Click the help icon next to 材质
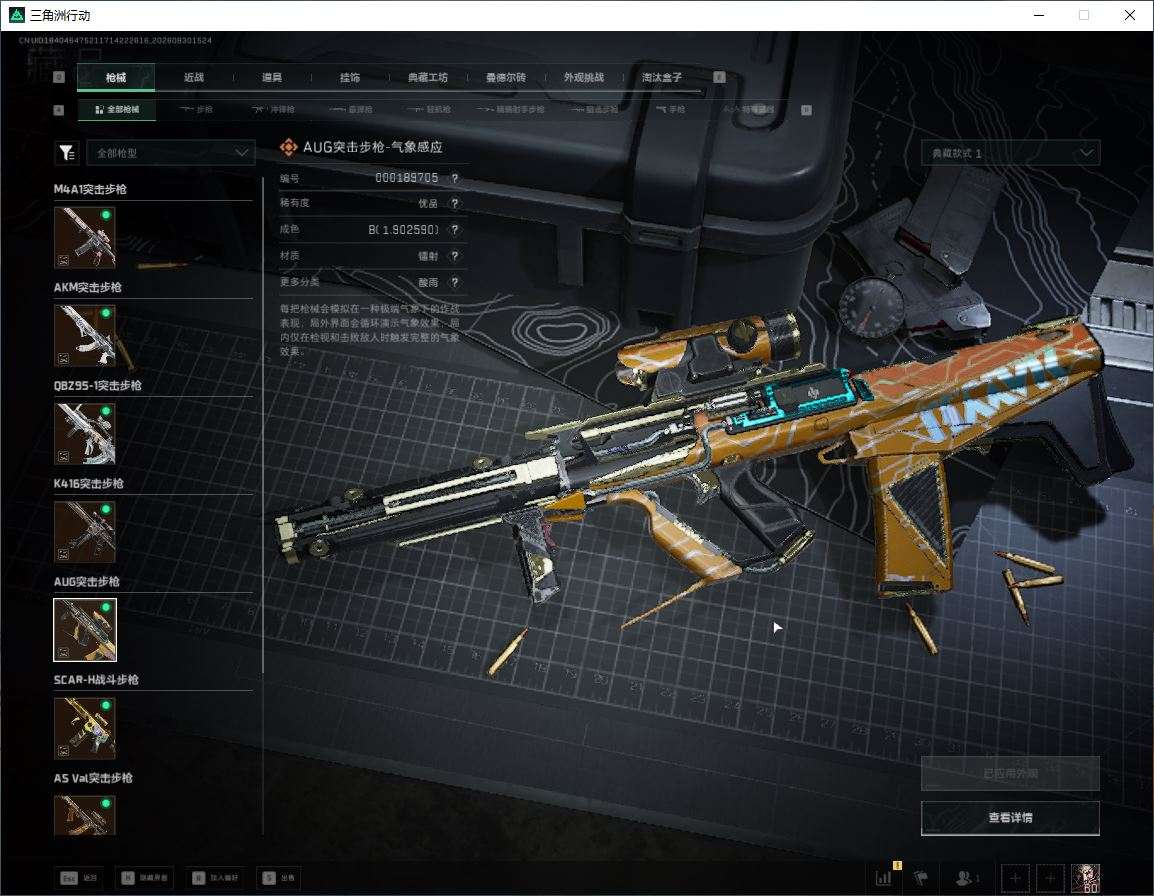 (x=455, y=256)
